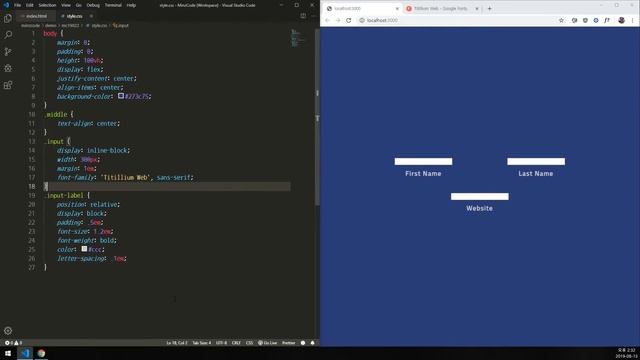
Task: Open editor More Actions ellipsis
Action: tap(313, 16)
